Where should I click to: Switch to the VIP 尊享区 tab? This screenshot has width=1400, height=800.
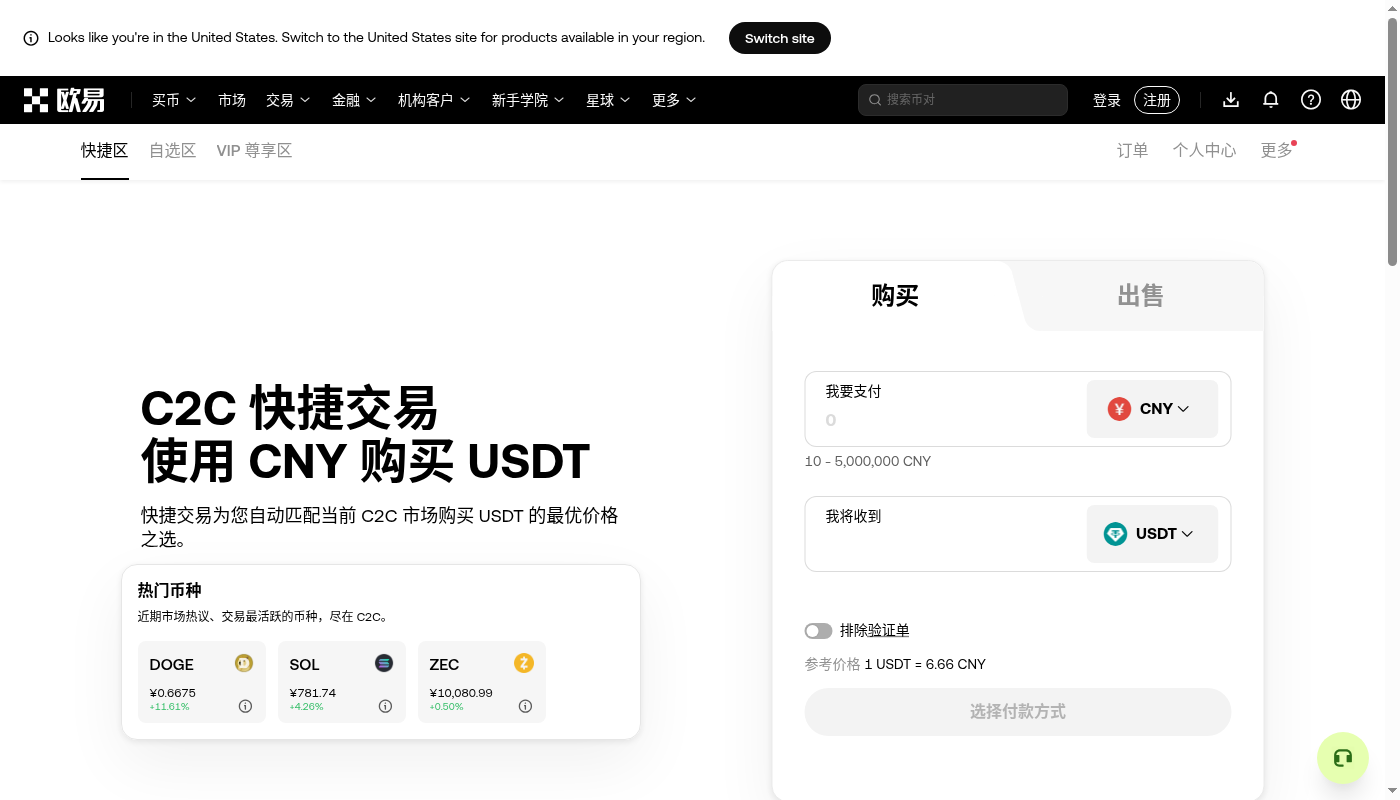(254, 151)
